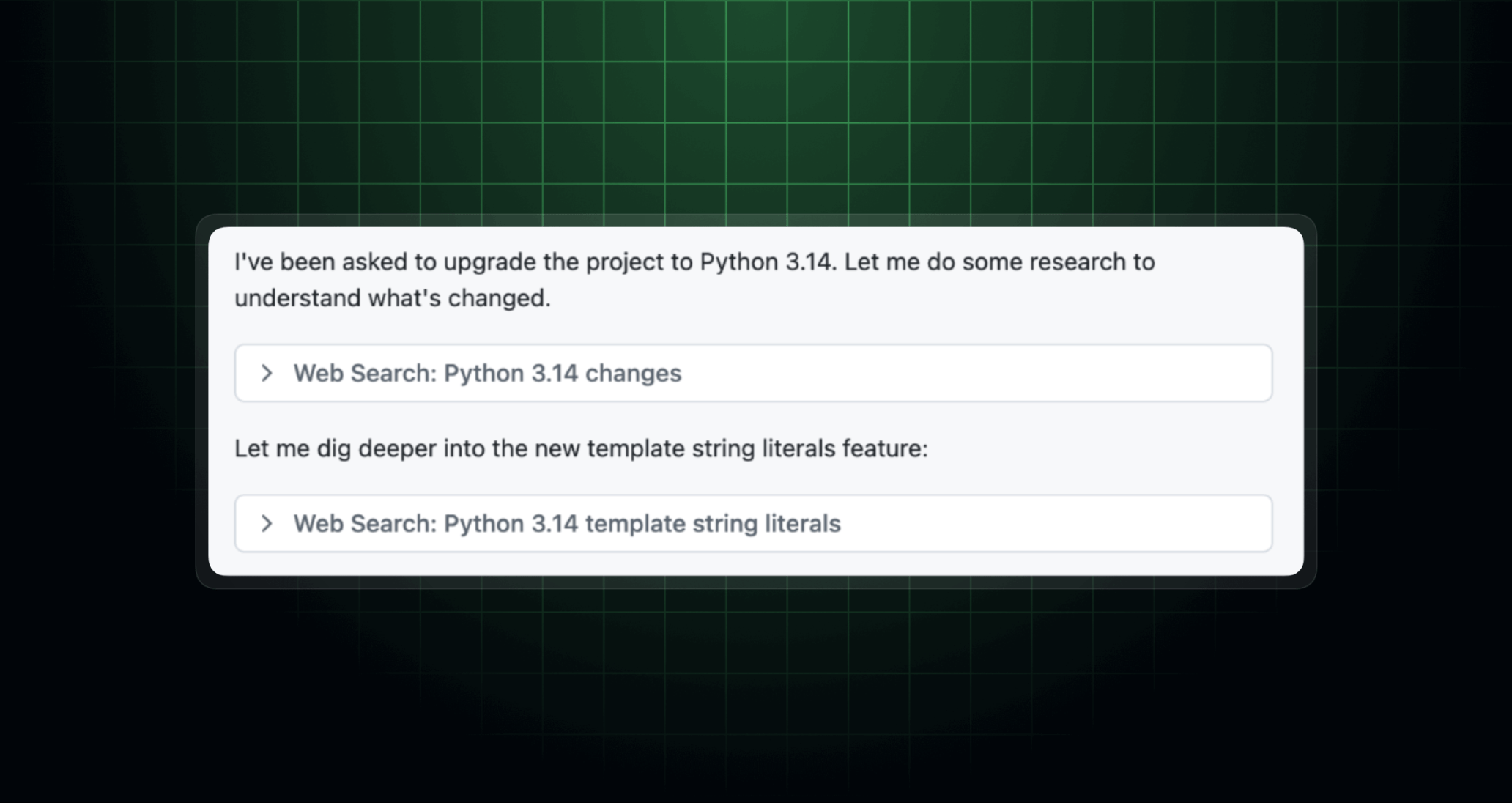Click the word 'literals' in second search row
The width and height of the screenshot is (1512, 803).
(802, 523)
